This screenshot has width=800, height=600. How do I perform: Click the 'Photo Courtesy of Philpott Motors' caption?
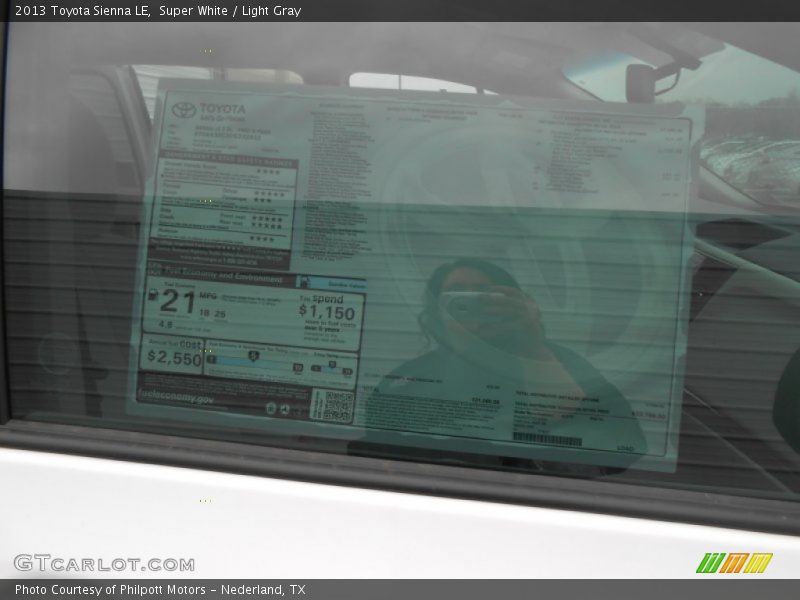110,590
